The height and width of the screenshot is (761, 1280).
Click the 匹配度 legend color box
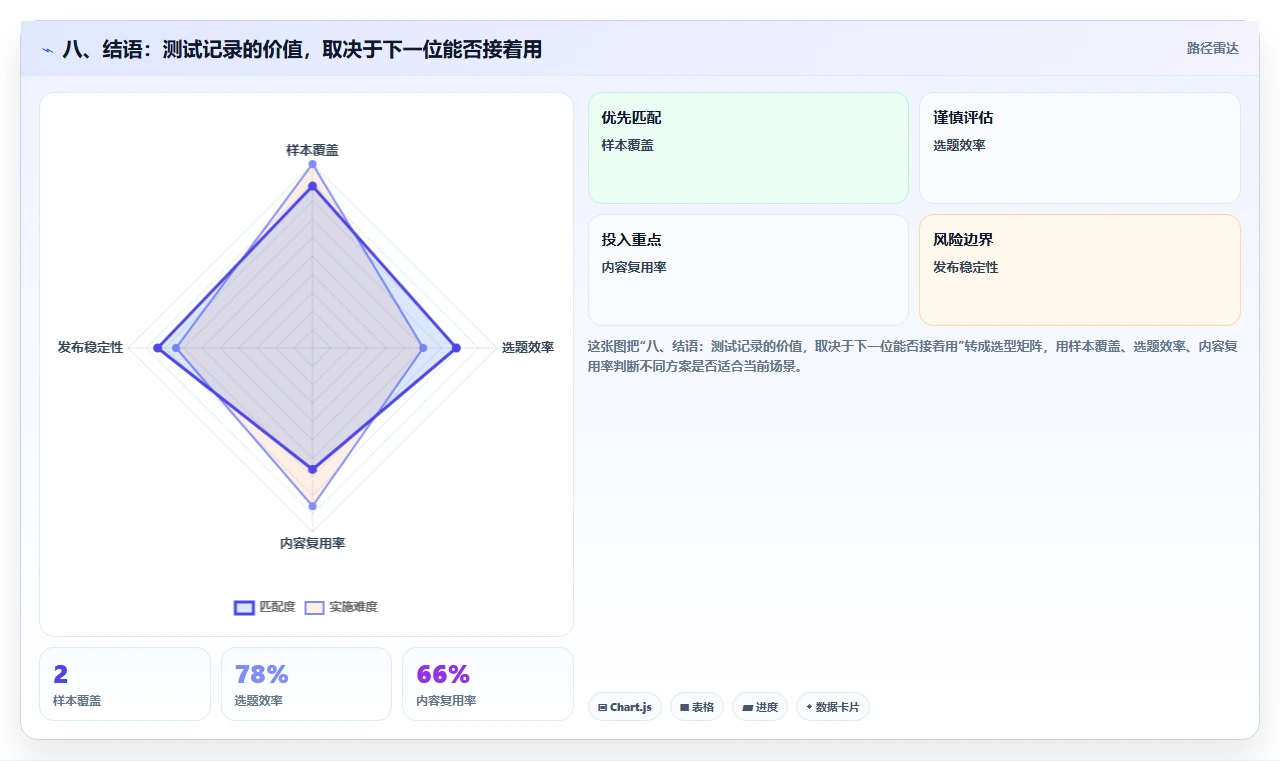[x=244, y=607]
